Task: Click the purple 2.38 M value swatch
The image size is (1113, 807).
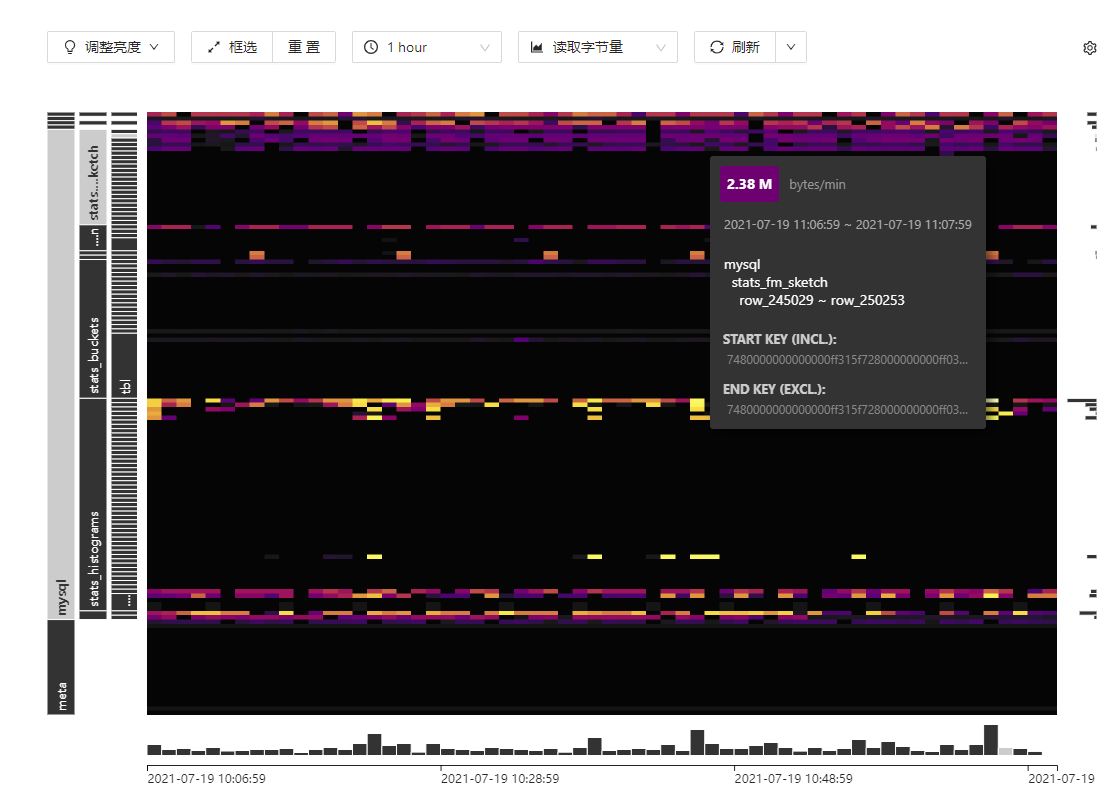Action: click(749, 184)
